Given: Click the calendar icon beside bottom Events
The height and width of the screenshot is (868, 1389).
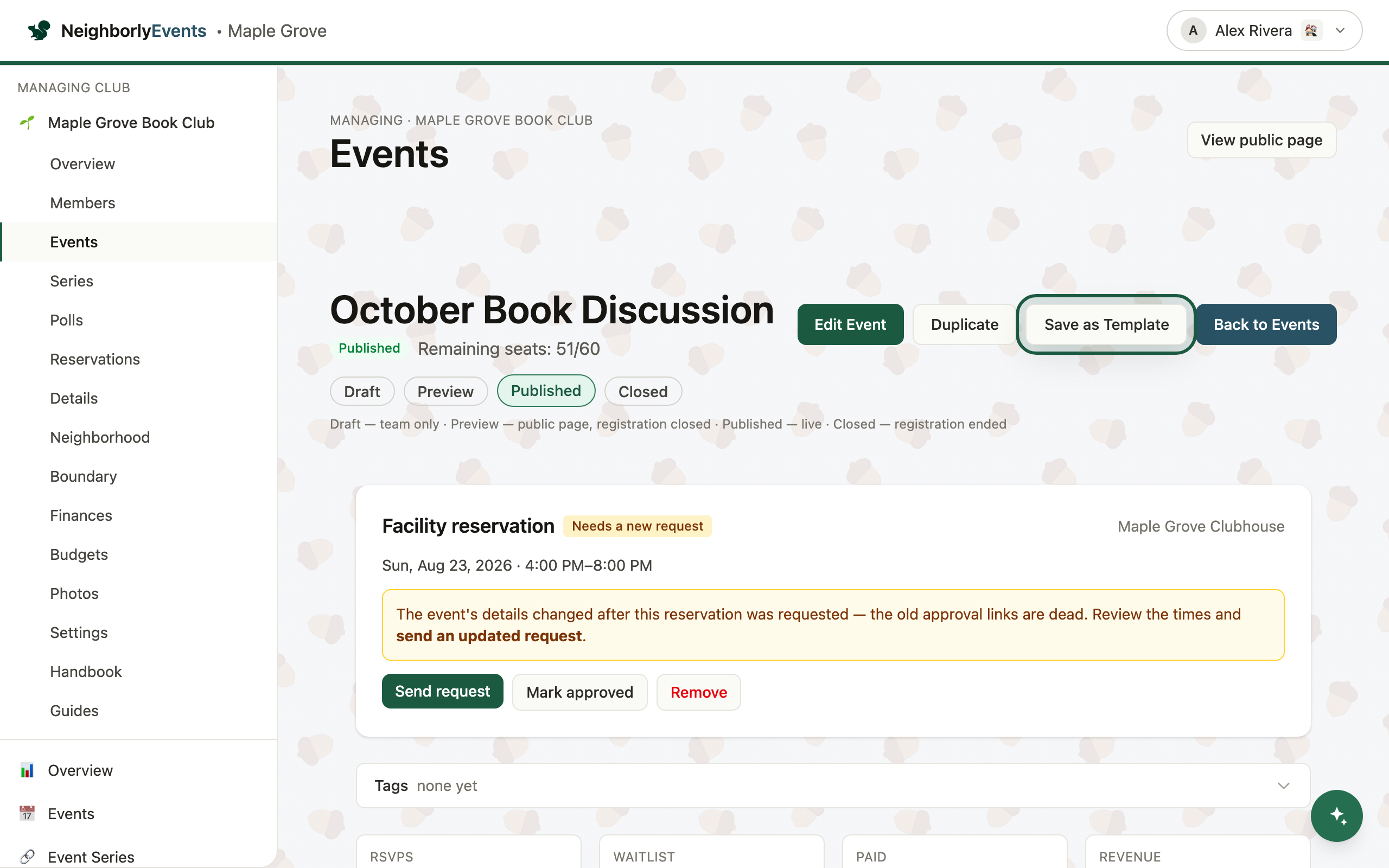Looking at the screenshot, I should pyautogui.click(x=27, y=813).
